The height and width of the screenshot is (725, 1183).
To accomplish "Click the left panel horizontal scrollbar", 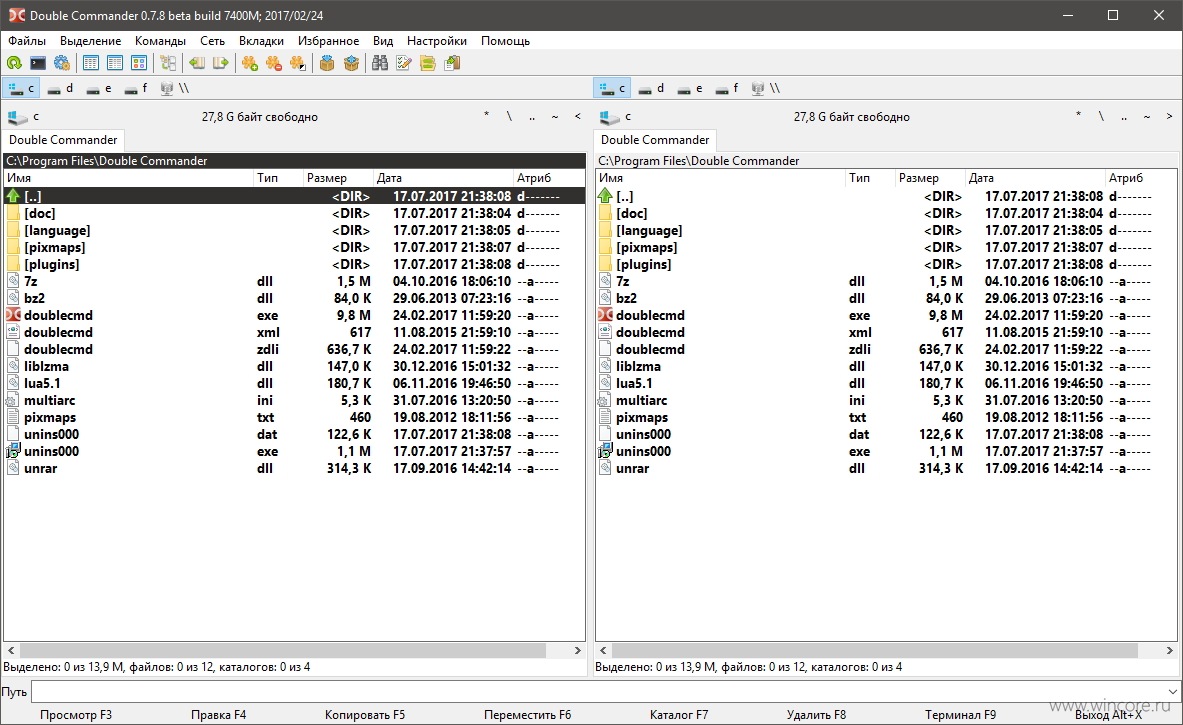I will [x=283, y=650].
